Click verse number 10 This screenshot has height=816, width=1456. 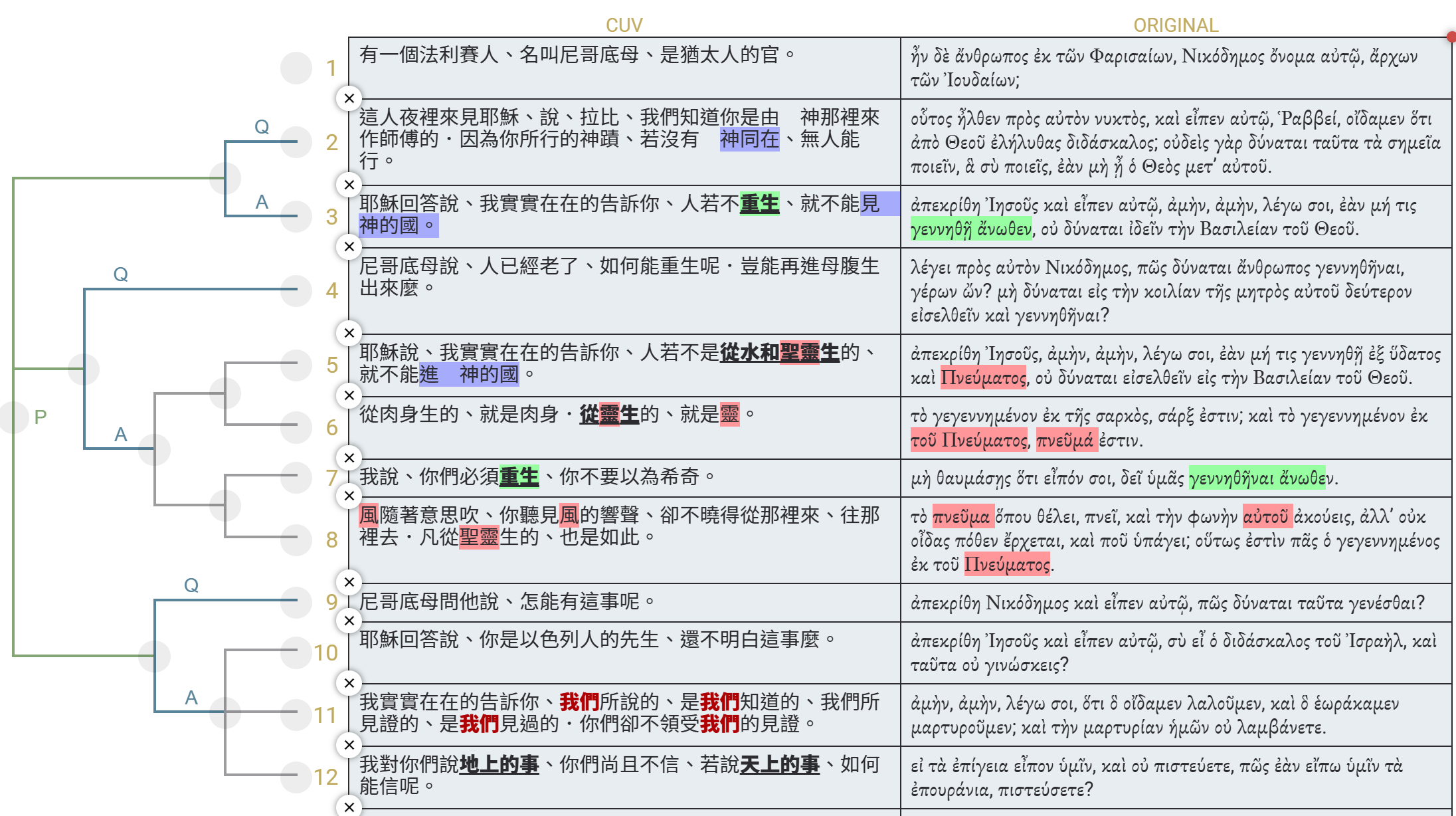coord(326,653)
